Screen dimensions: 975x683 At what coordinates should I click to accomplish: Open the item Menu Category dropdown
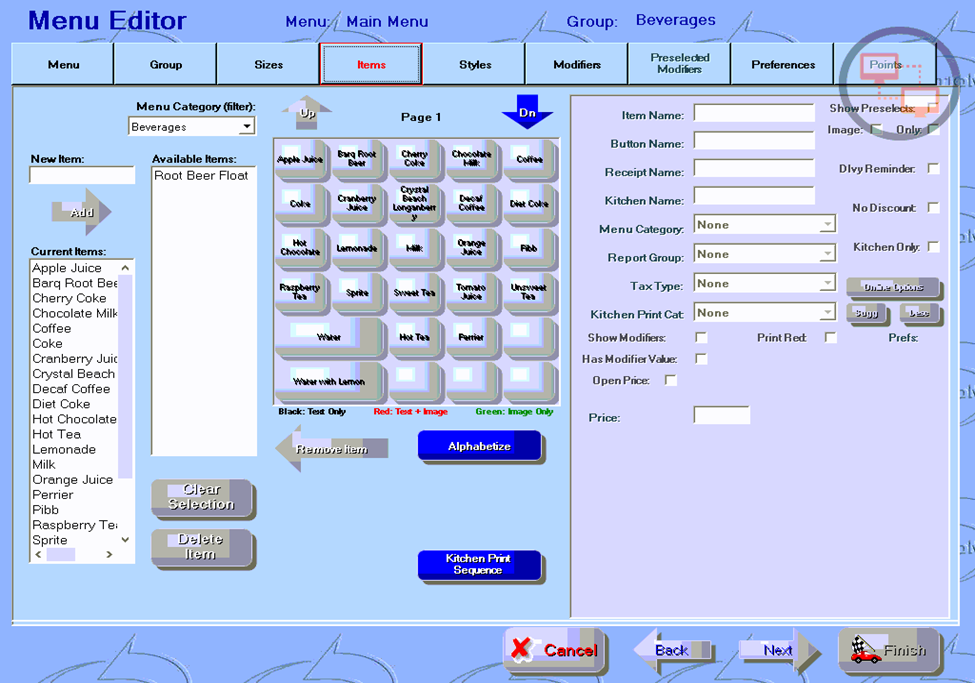(x=827, y=225)
